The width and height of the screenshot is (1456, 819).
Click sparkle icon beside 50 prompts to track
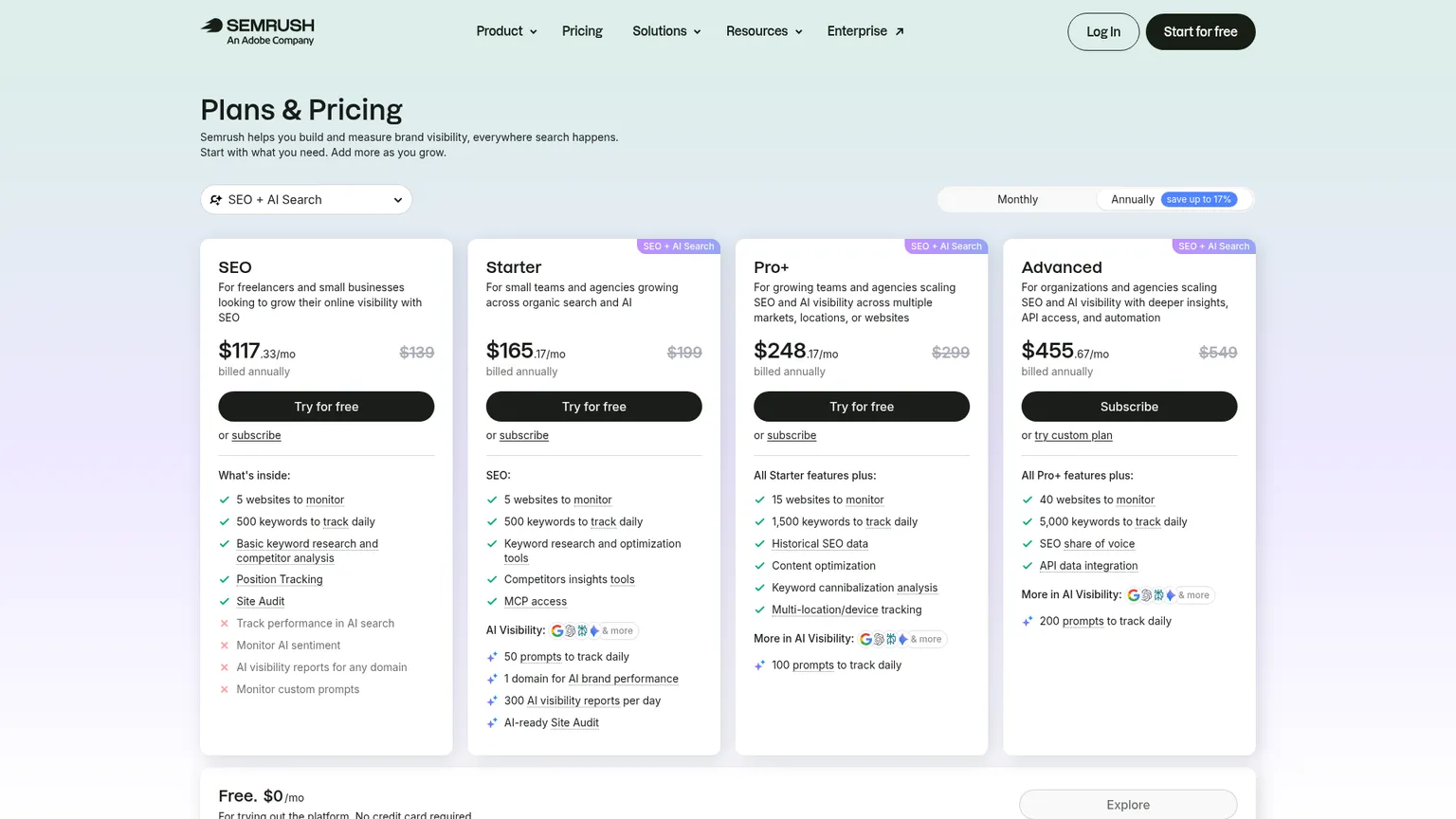point(492,657)
